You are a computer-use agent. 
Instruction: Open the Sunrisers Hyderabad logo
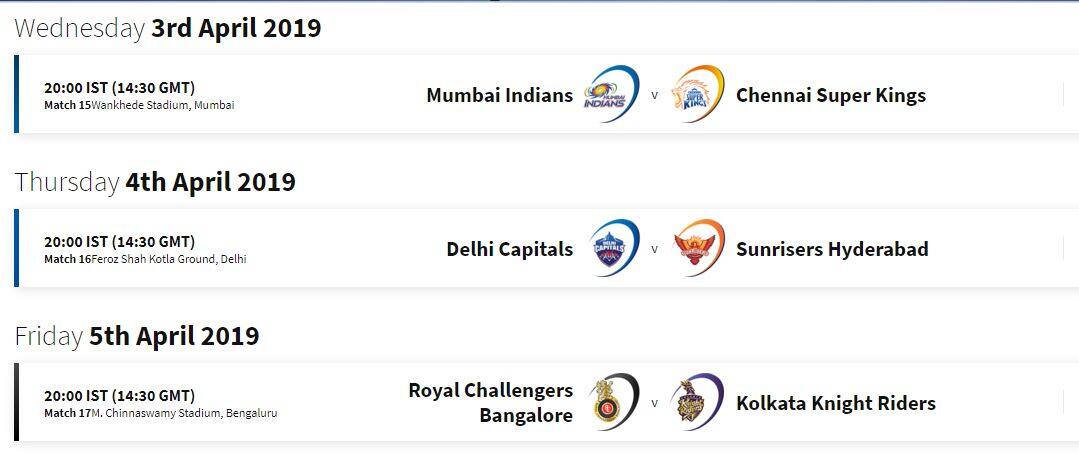[x=697, y=248]
